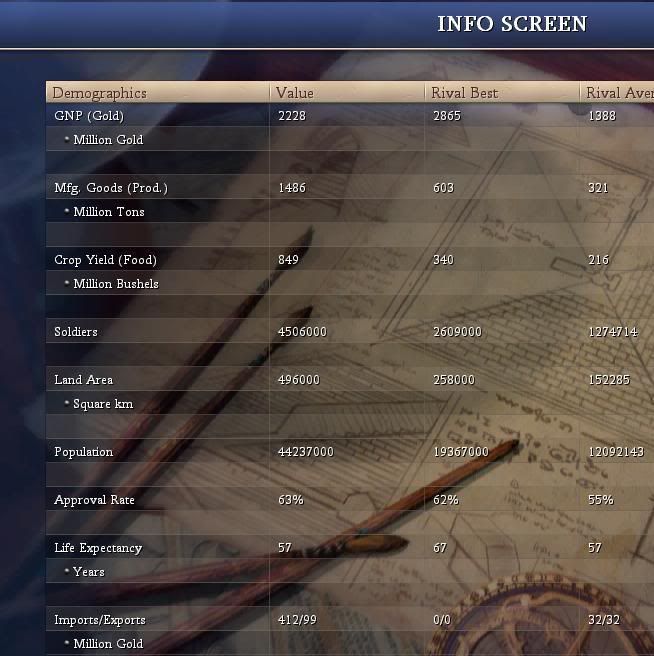Click GNP rival best 2865
Viewport: 654px width, 656px height.
[x=447, y=115]
